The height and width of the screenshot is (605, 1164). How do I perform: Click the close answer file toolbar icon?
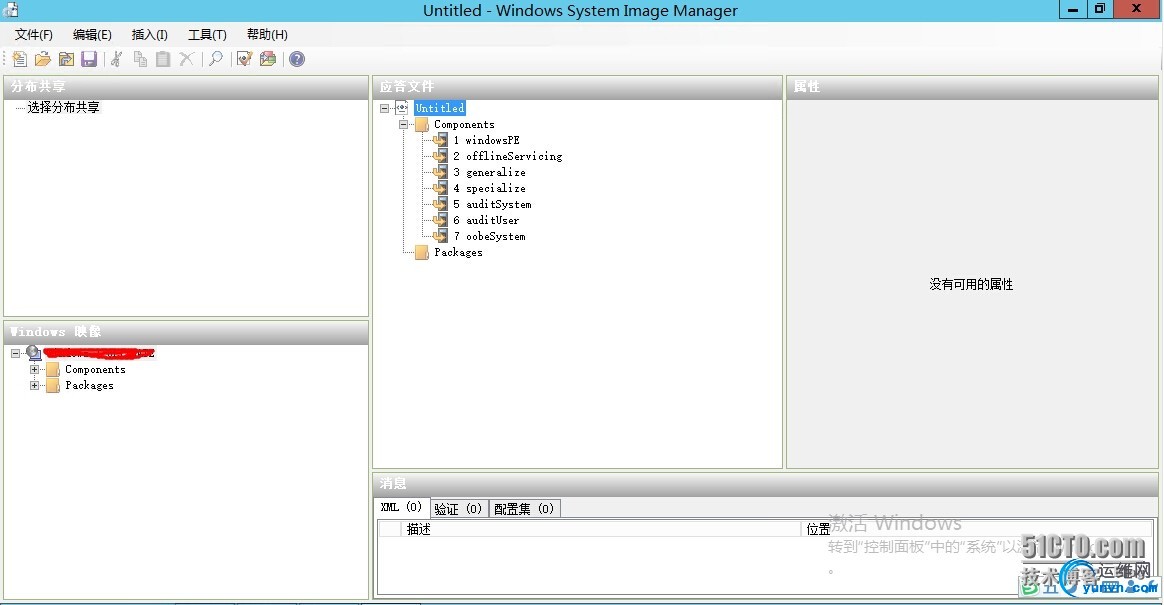pyautogui.click(x=66, y=59)
